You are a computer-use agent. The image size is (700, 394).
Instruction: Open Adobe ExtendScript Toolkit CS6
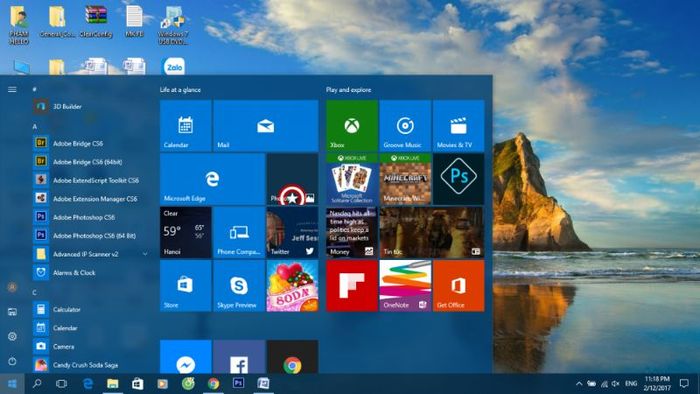coord(91,180)
